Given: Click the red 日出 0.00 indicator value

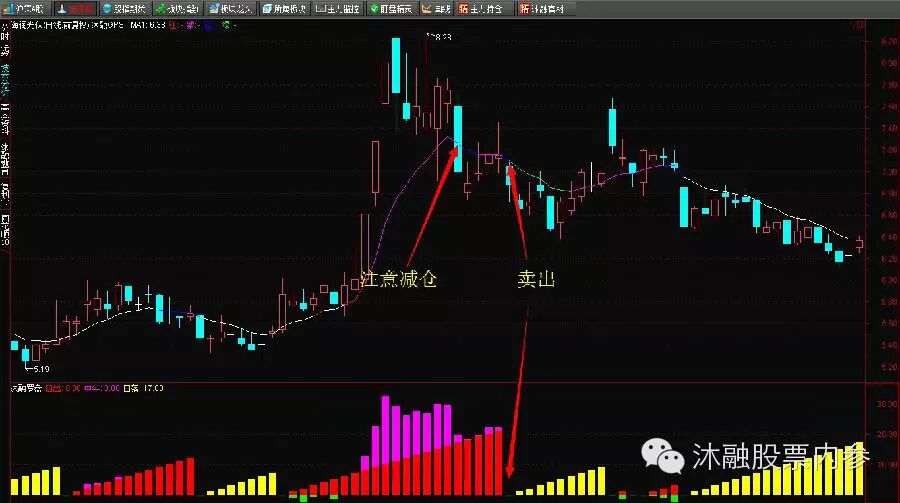Looking at the screenshot, I should click(x=63, y=388).
